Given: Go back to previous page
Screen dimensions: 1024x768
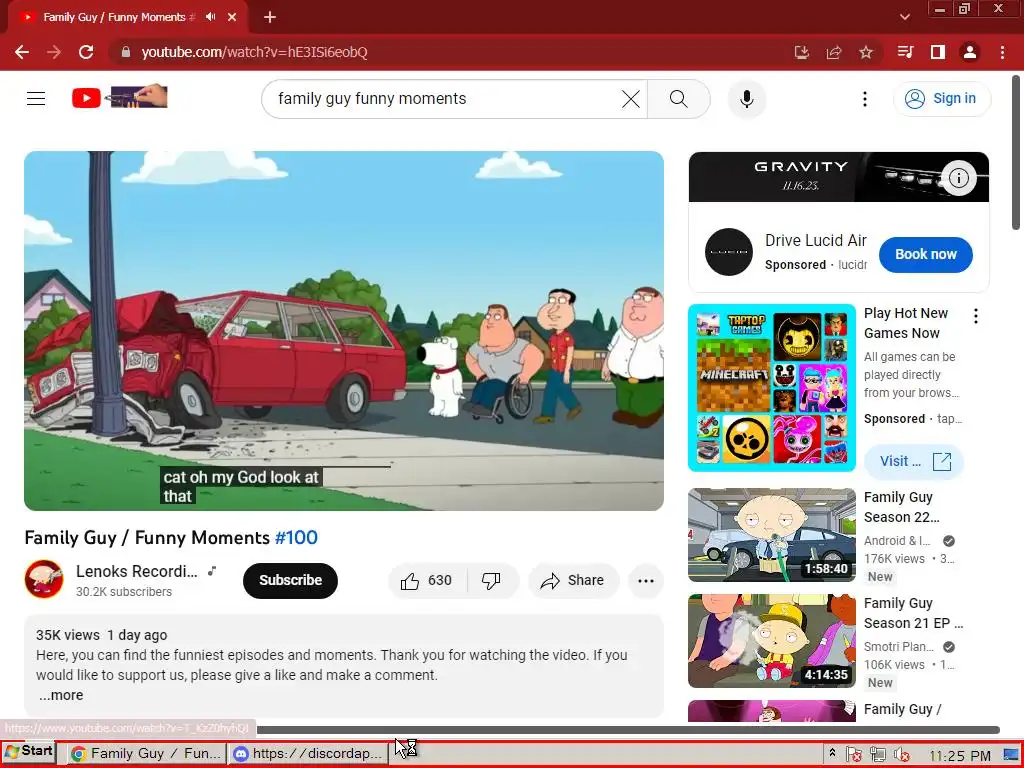Looking at the screenshot, I should coord(22,52).
